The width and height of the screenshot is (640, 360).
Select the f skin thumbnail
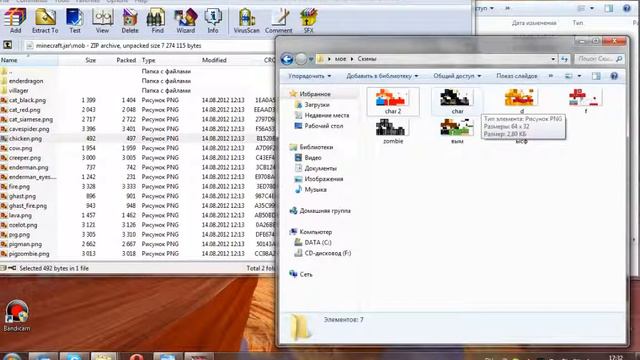[x=585, y=101]
